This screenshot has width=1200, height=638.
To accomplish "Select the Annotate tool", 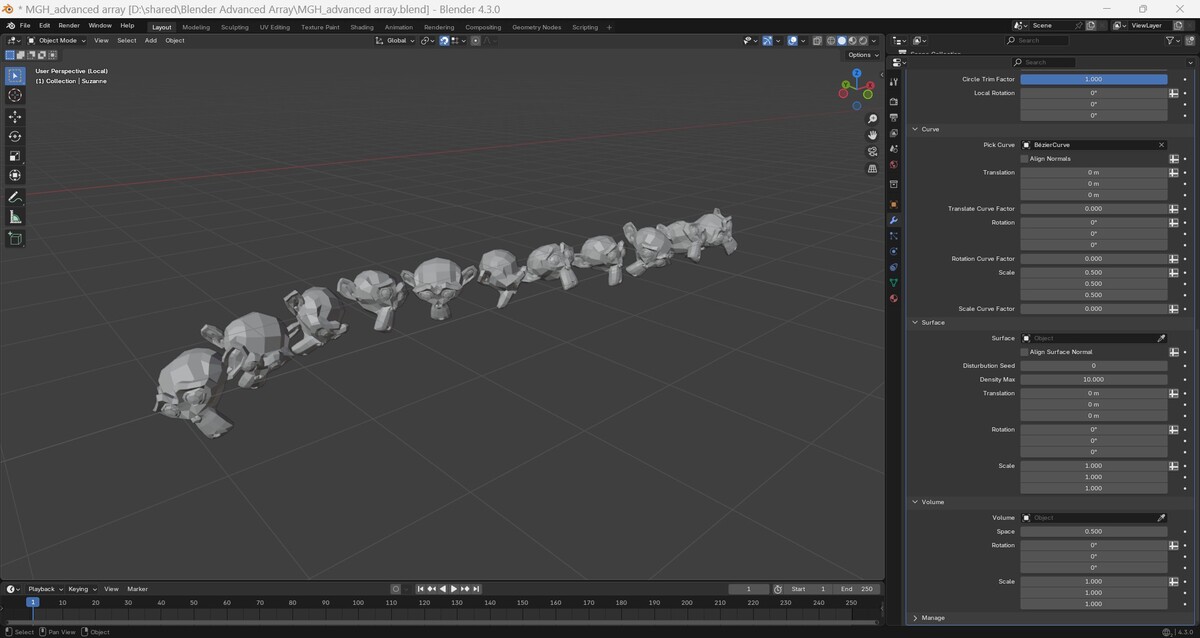I will coord(15,197).
